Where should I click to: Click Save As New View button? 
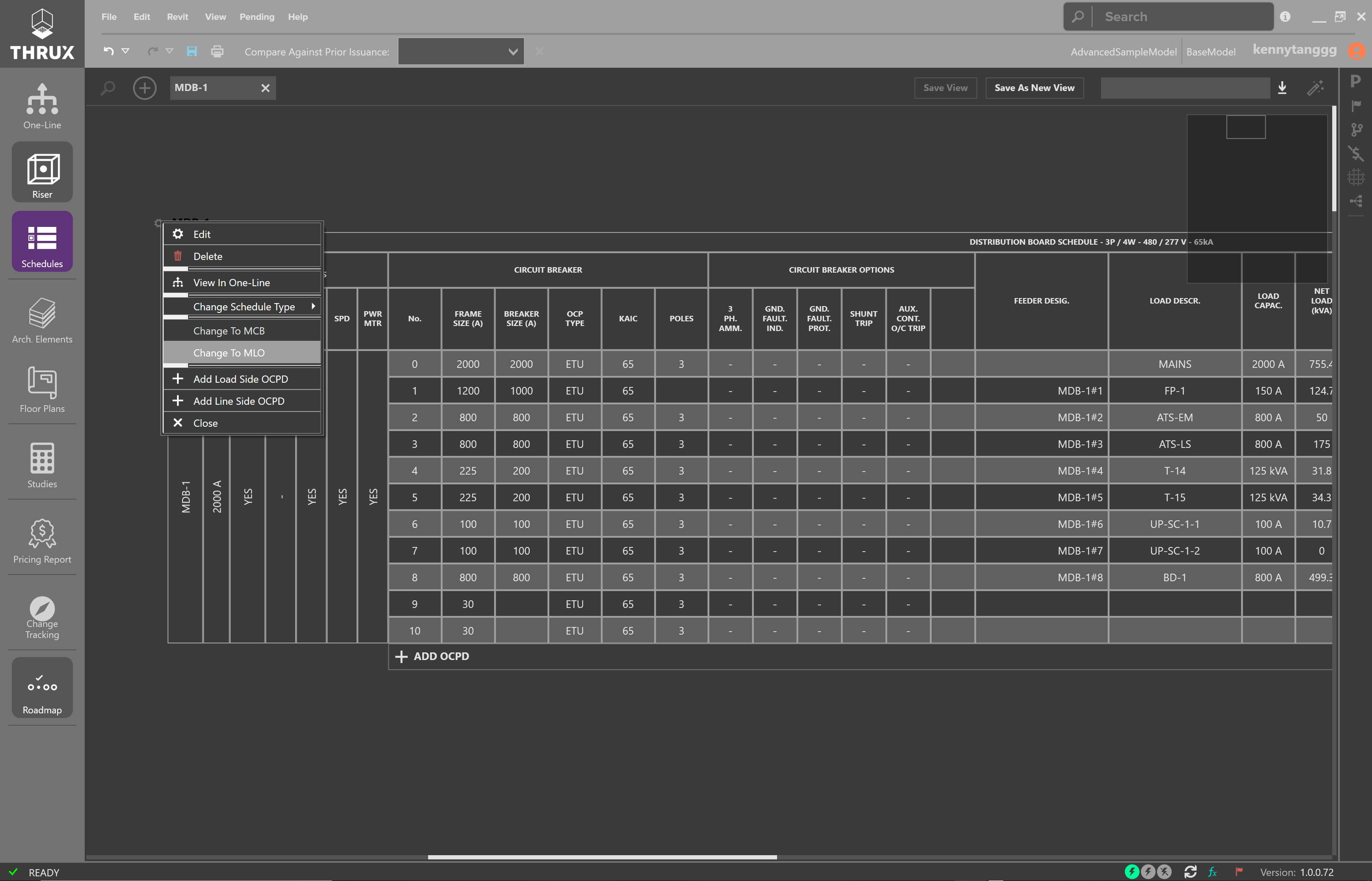pyautogui.click(x=1034, y=88)
